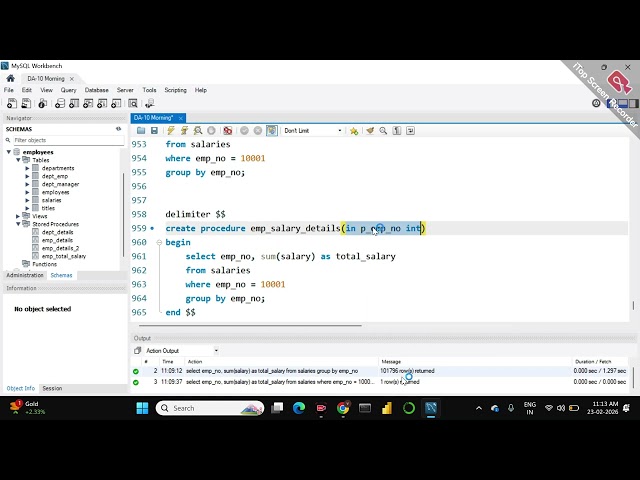
Task: Rollback transaction cross icon
Action: pos(258,131)
